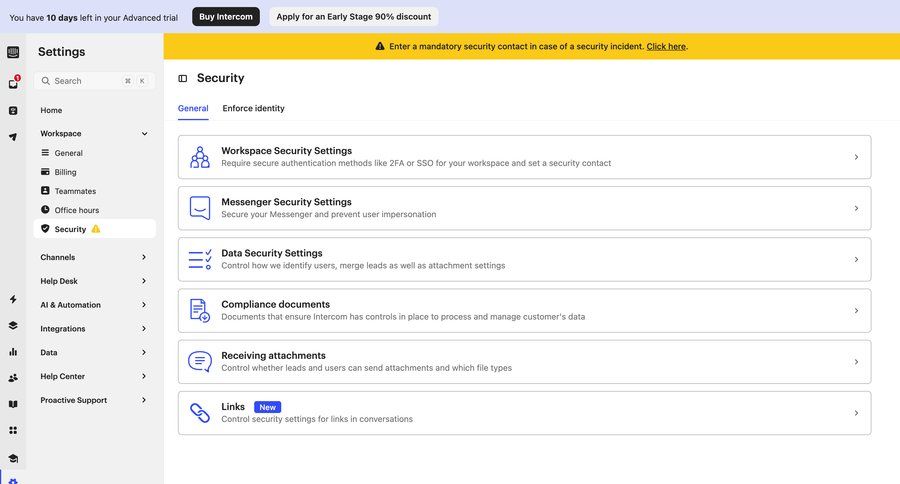The image size is (900, 484).
Task: Click the Intercom logo in the left rail
Action: (x=13, y=52)
